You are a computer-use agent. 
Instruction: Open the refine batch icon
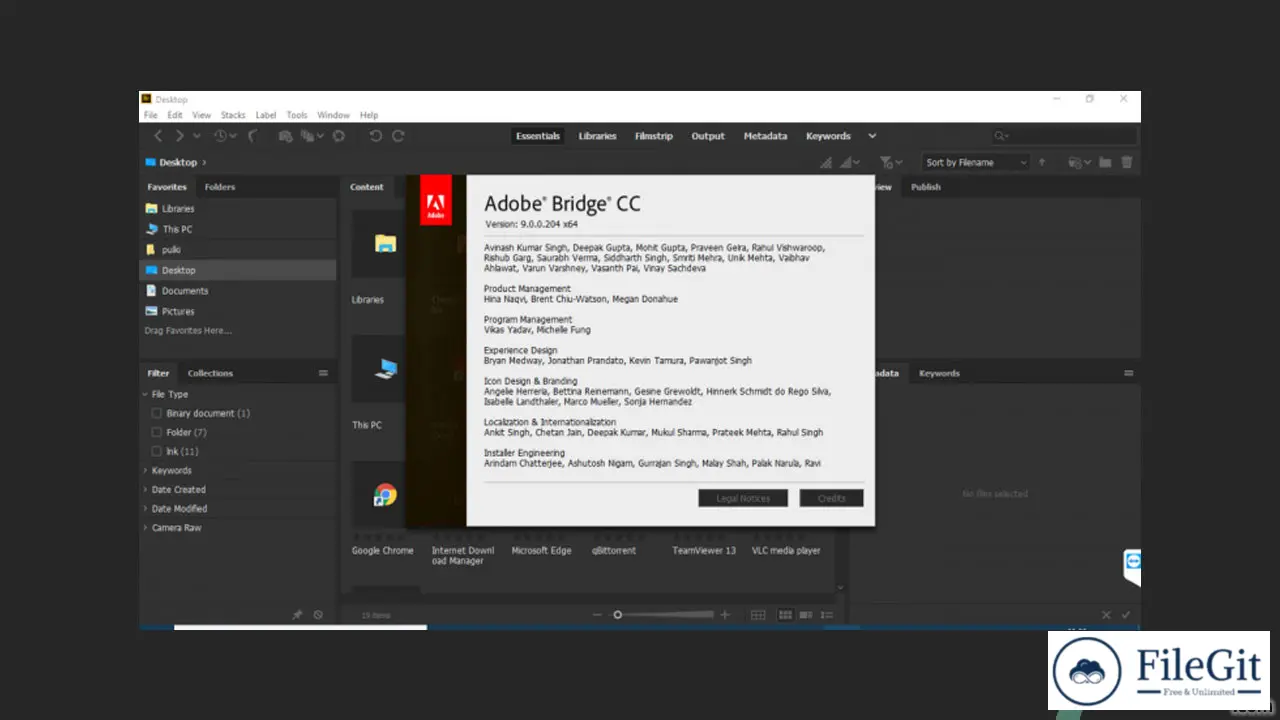tap(310, 136)
